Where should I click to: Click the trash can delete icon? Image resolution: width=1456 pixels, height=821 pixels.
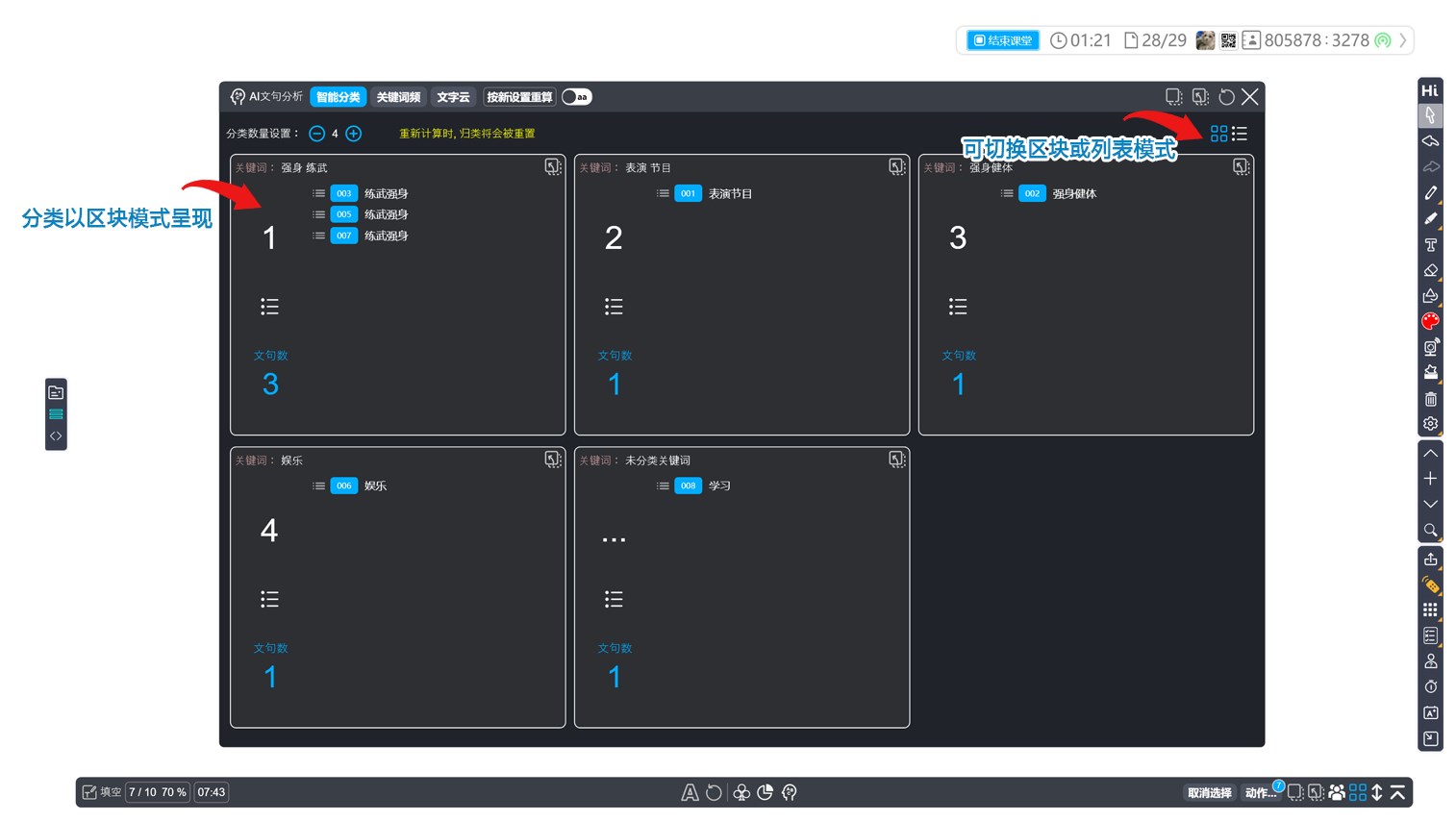1430,398
